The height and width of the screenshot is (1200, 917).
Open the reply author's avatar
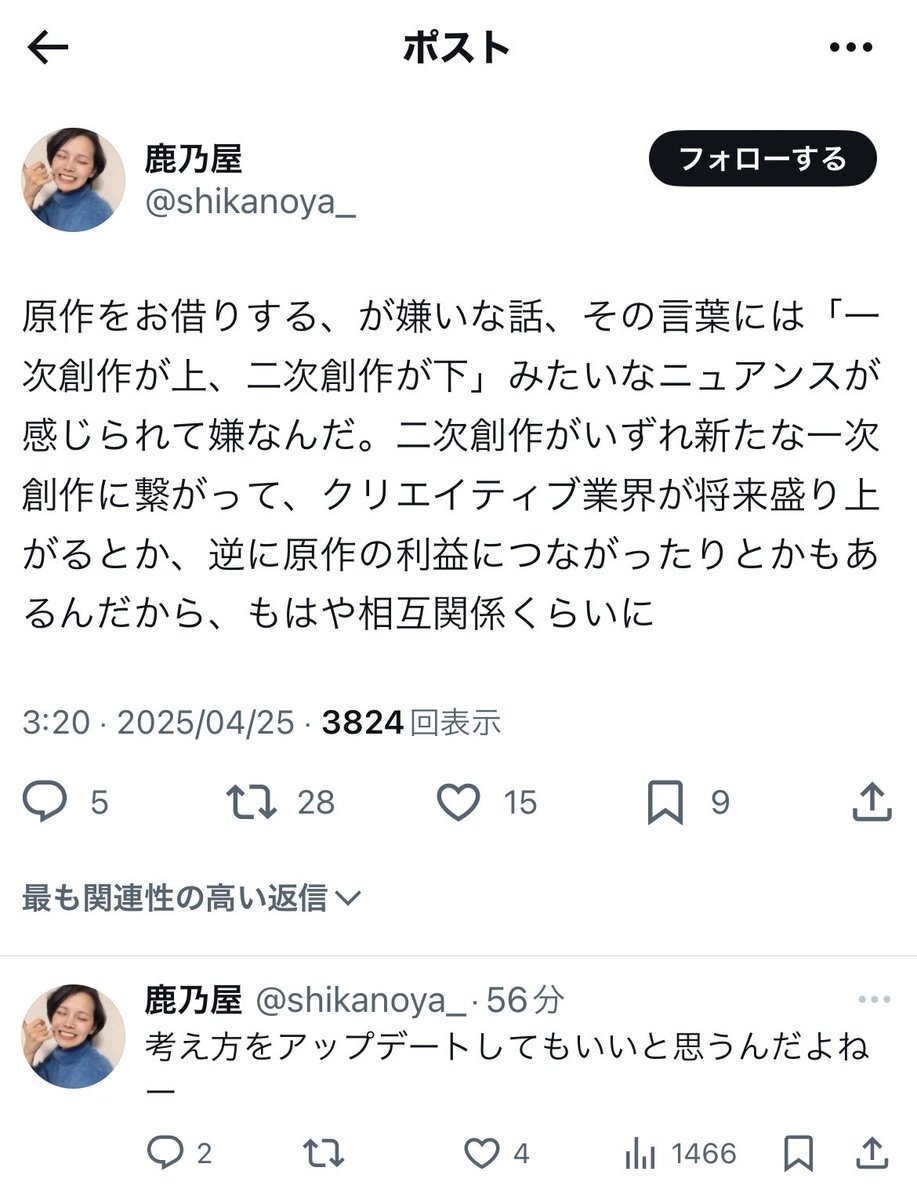(73, 1035)
